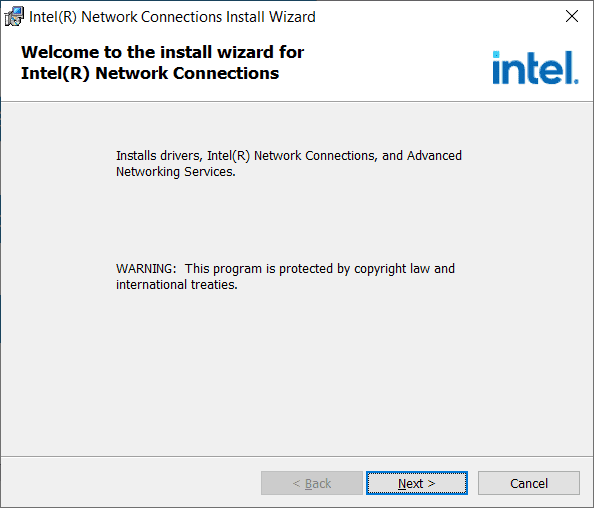This screenshot has height=508, width=594.
Task: Close the install wizard with the X
Action: coord(572,16)
